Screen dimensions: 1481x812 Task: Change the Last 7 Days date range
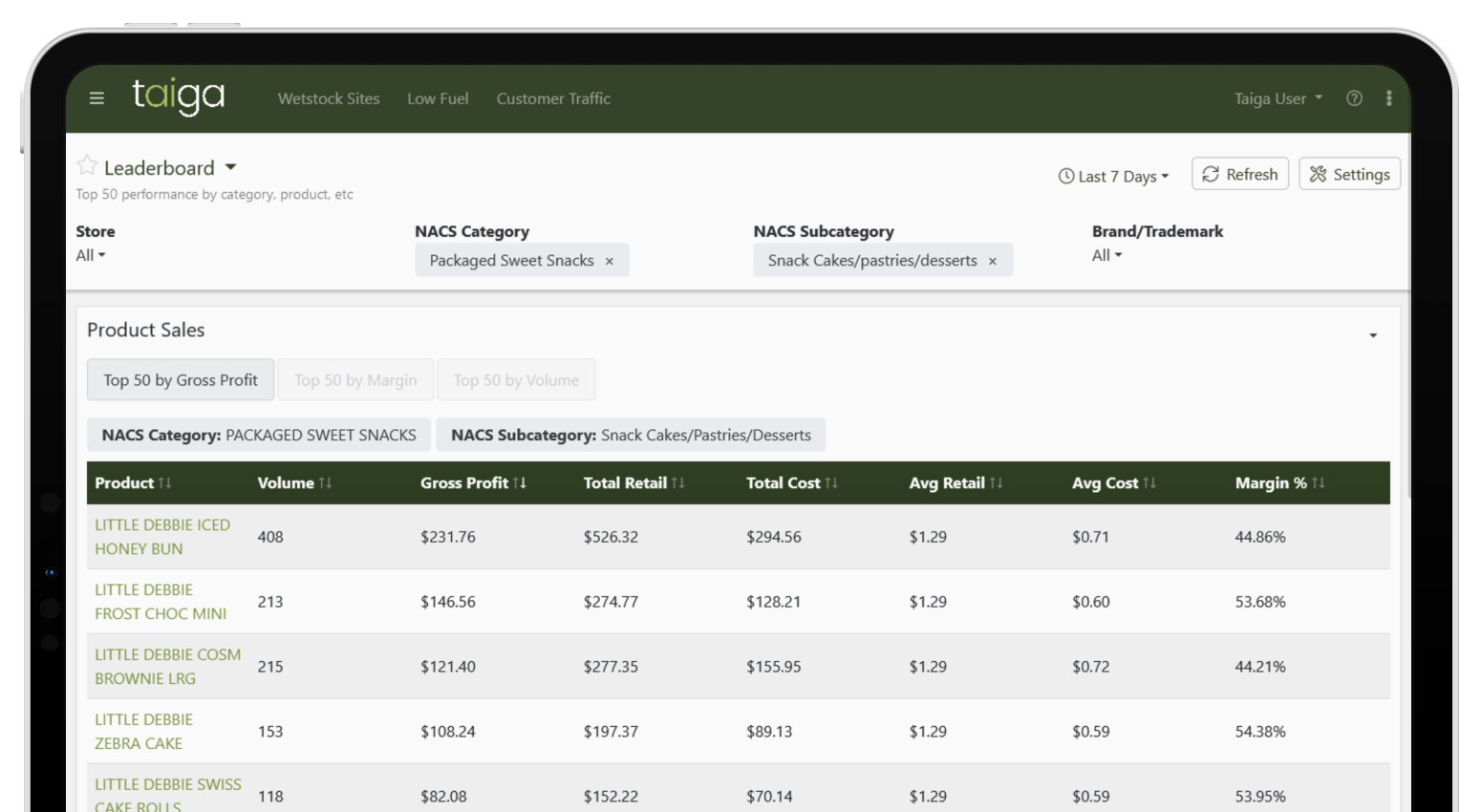[1114, 176]
